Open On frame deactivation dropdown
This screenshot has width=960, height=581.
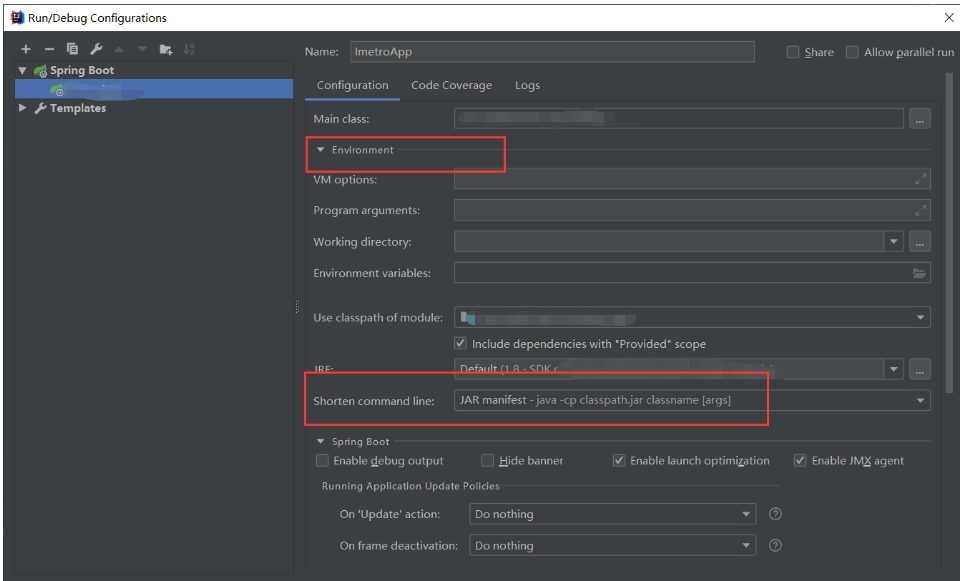(746, 545)
